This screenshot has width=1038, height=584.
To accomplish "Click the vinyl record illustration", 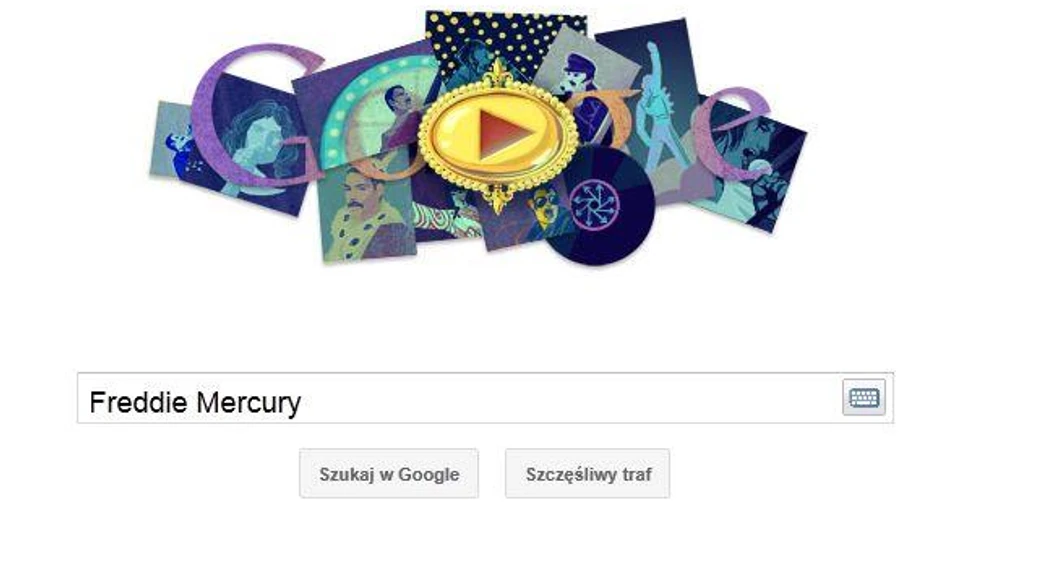I will pyautogui.click(x=599, y=207).
